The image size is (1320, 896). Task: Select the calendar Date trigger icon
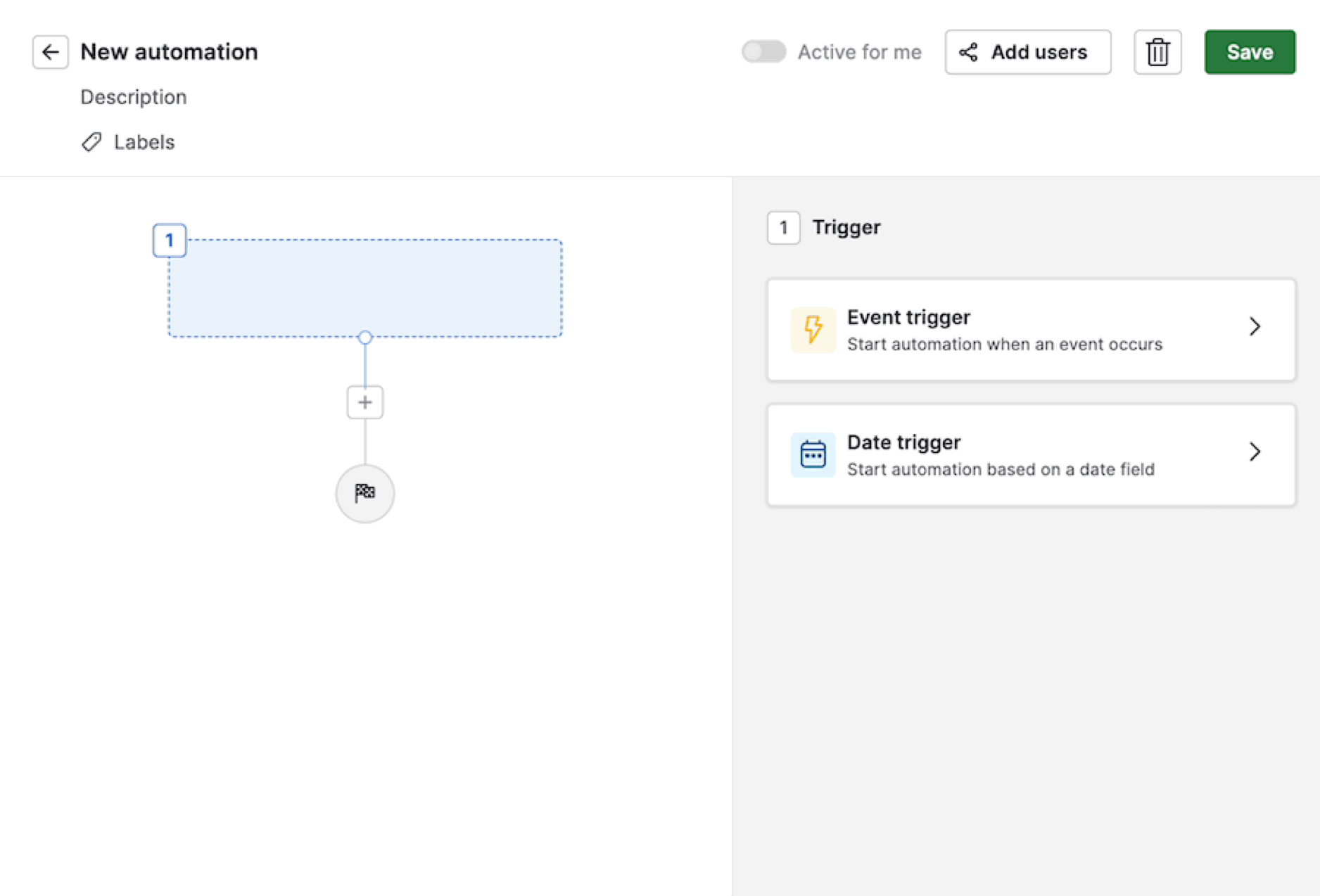[813, 454]
